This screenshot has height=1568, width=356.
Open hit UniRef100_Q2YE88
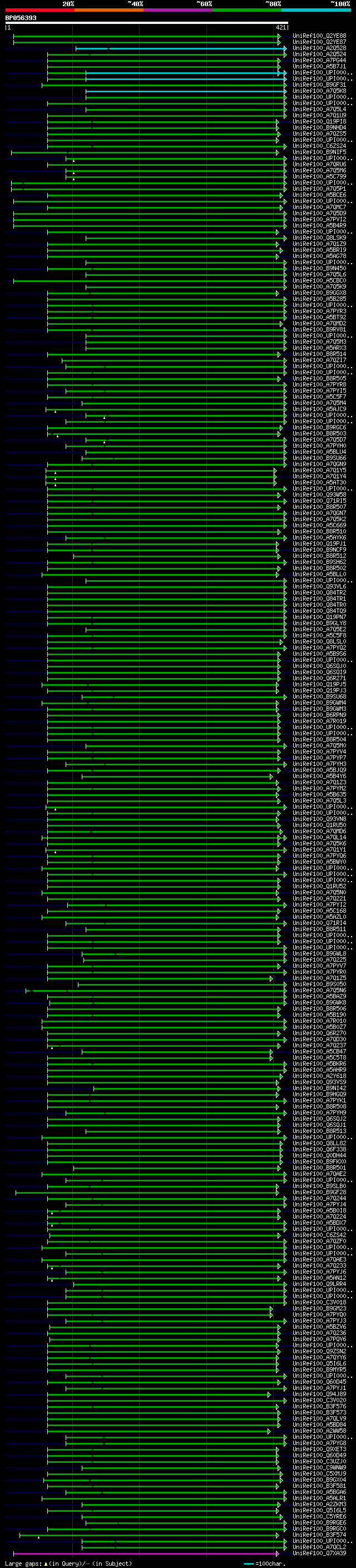319,36
